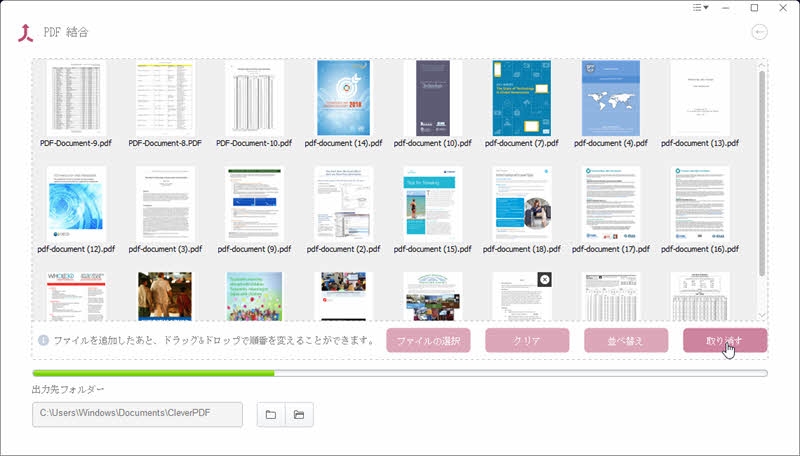Image resolution: width=800 pixels, height=456 pixels.
Task: Select PDF-Document-9.pdf thumbnail
Action: point(76,98)
